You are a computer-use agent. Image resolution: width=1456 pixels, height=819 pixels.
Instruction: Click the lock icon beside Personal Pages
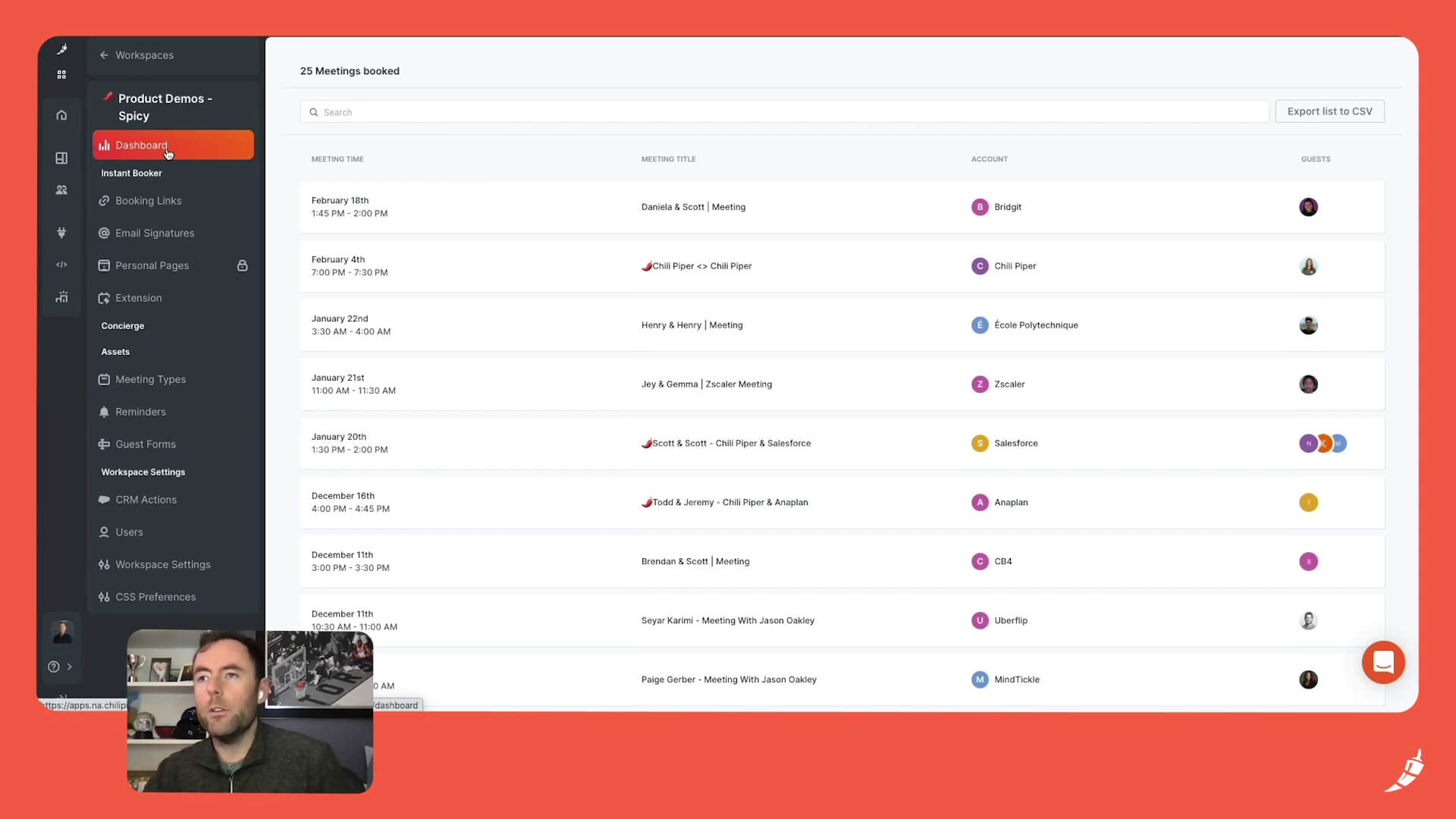[x=242, y=265]
